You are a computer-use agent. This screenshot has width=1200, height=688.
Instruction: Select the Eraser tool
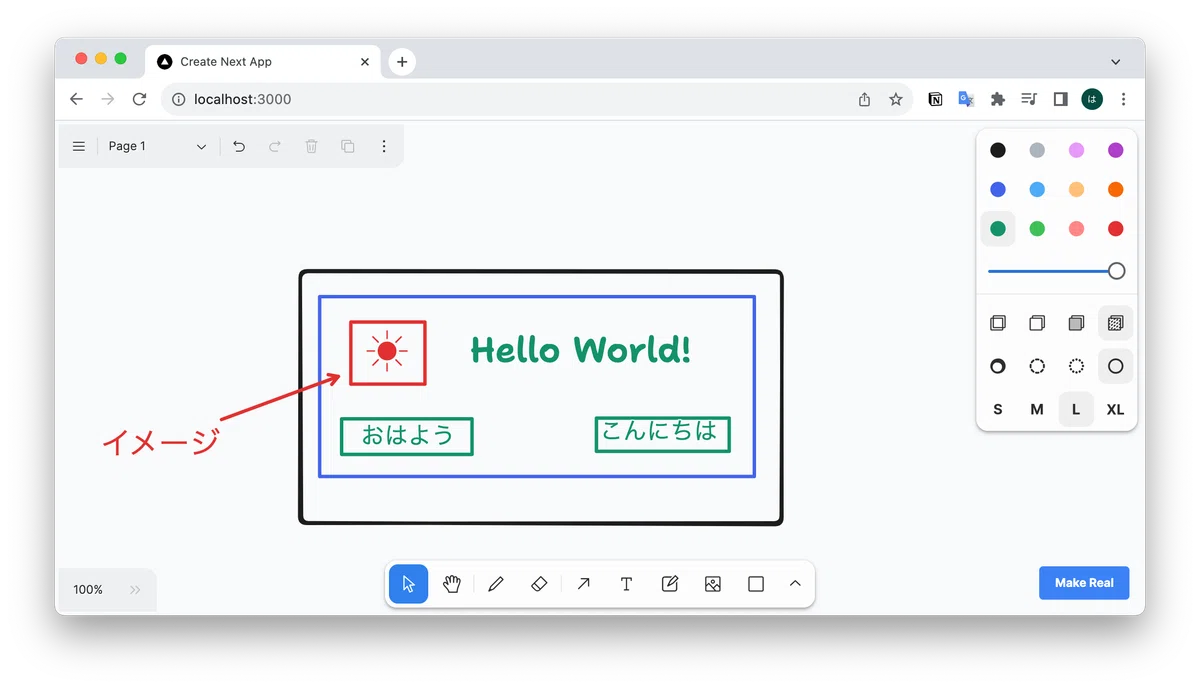[539, 584]
